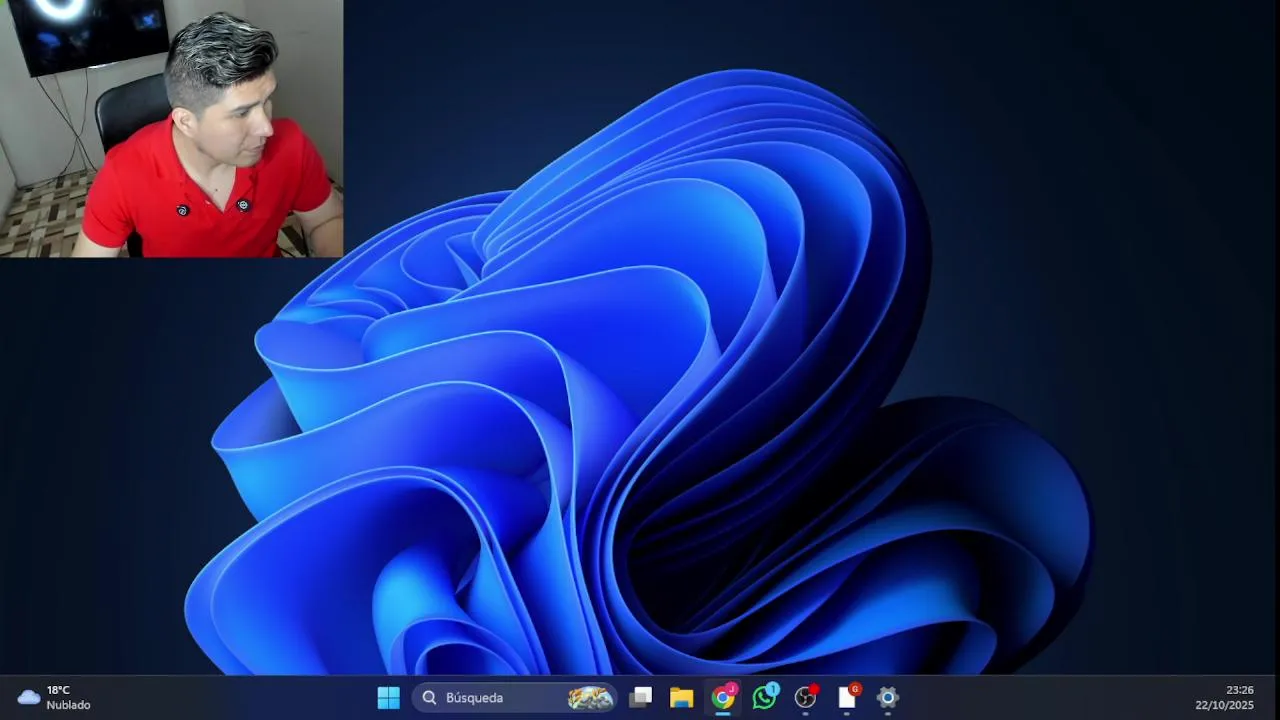The image size is (1280, 720).
Task: Open the clock and date flyout
Action: pos(1225,697)
